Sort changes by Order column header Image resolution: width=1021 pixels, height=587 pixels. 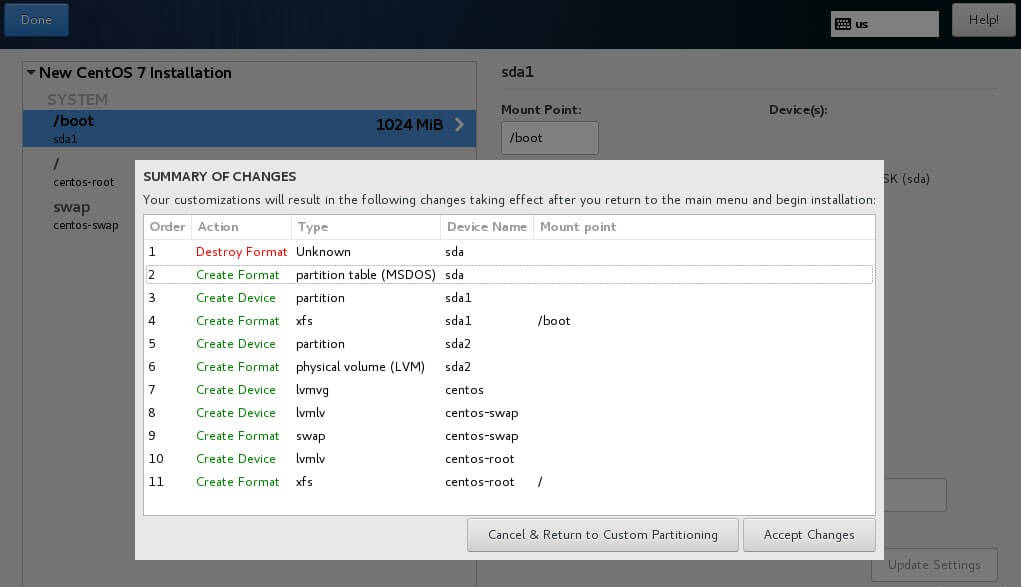click(167, 227)
